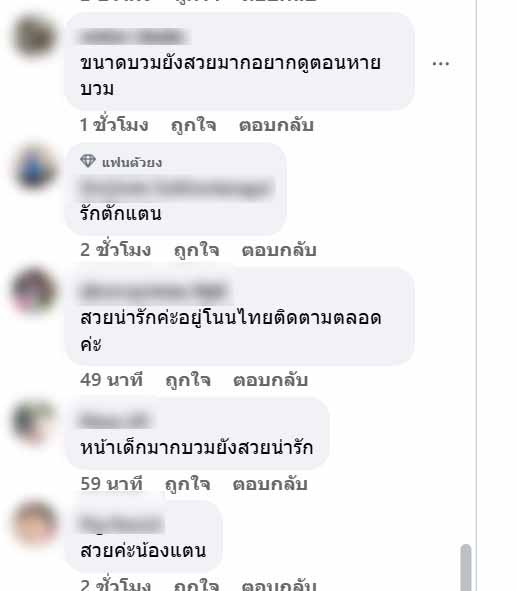
Task: Open avatar of the บวมยังสวยมาก commenter
Action: point(35,36)
